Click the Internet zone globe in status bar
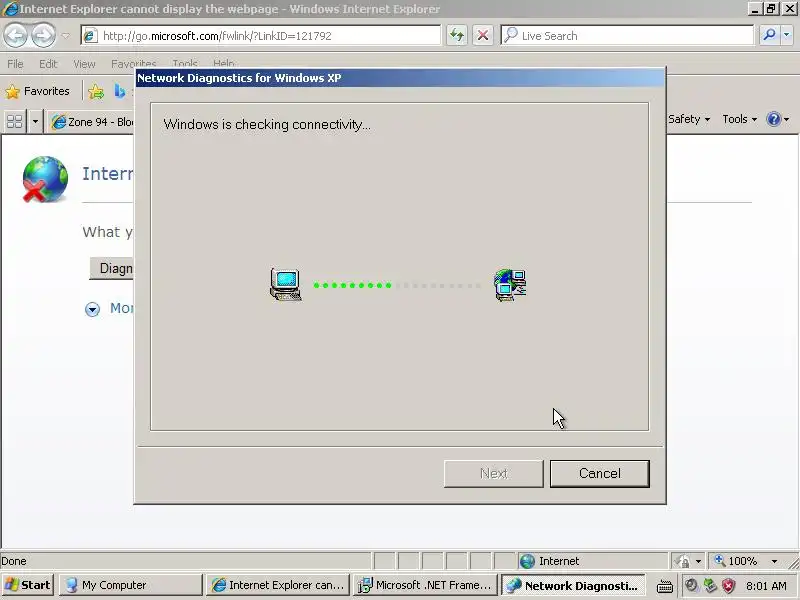800x600 pixels. (x=527, y=561)
